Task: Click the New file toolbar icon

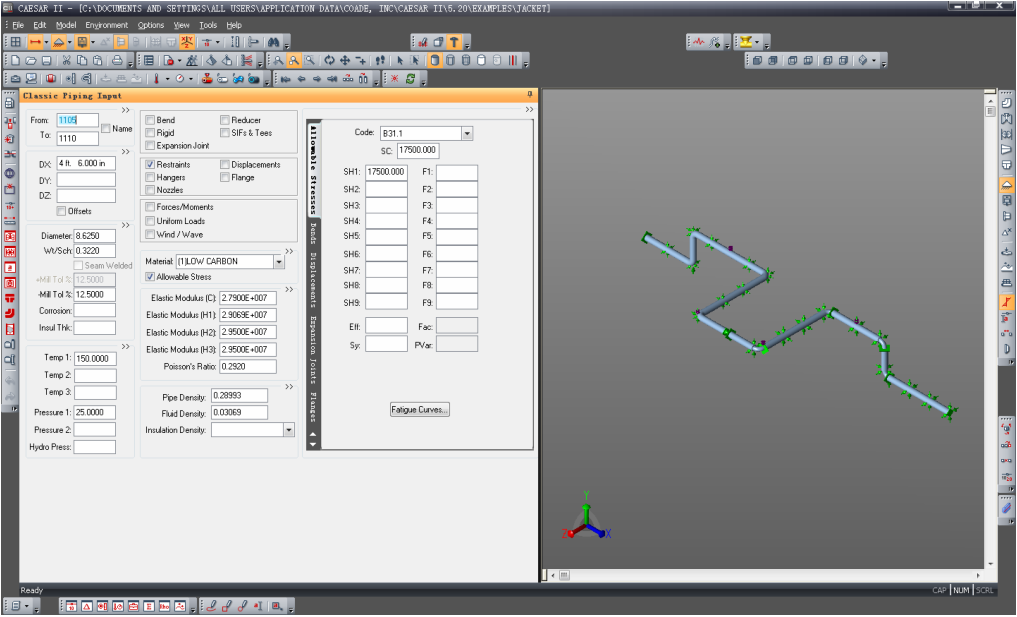Action: (16, 60)
